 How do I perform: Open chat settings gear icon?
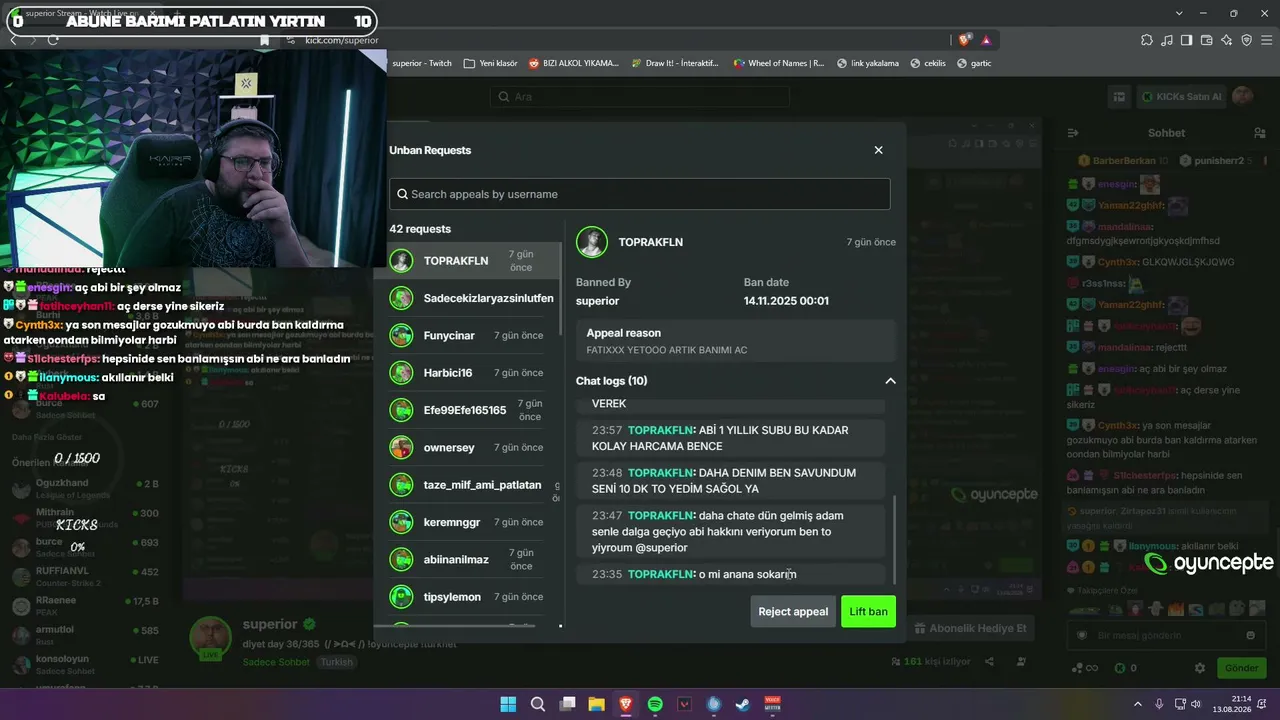[x=1200, y=668]
